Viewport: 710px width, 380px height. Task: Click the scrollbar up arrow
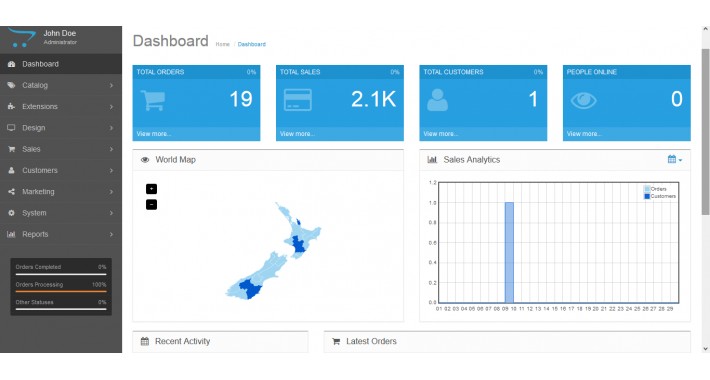click(705, 30)
